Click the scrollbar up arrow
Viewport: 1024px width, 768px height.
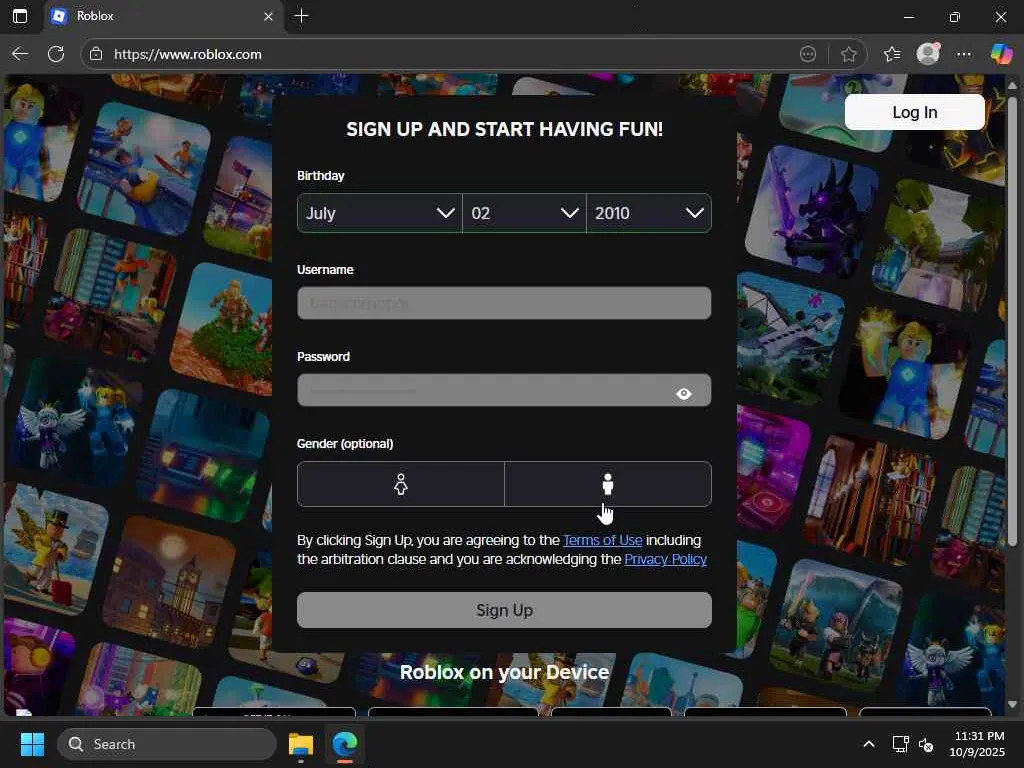point(1012,86)
